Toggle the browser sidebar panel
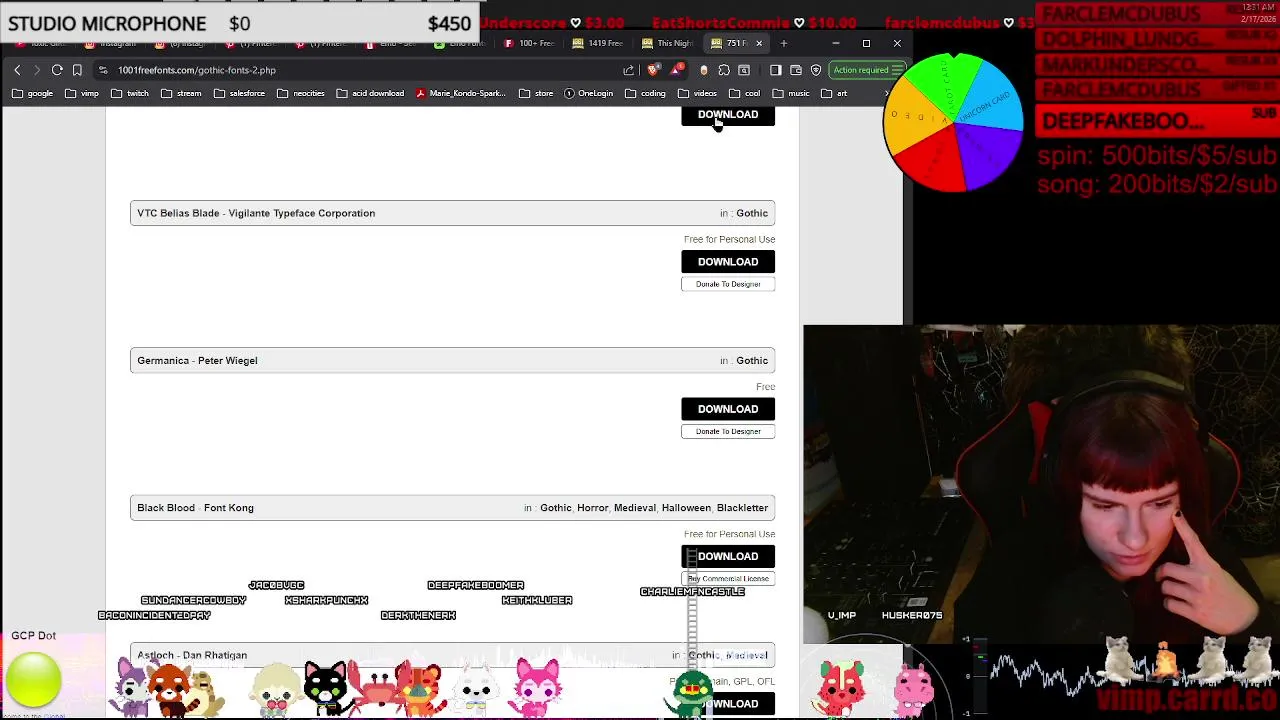The image size is (1280, 720). click(x=775, y=70)
